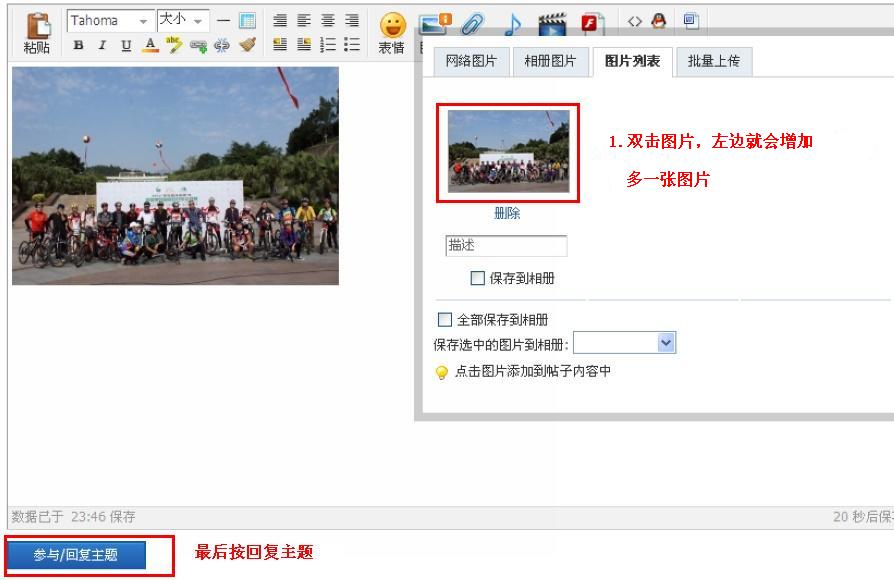Image resolution: width=894 pixels, height=580 pixels.
Task: Check the 全部保存到相册 checkbox
Action: coord(445,320)
